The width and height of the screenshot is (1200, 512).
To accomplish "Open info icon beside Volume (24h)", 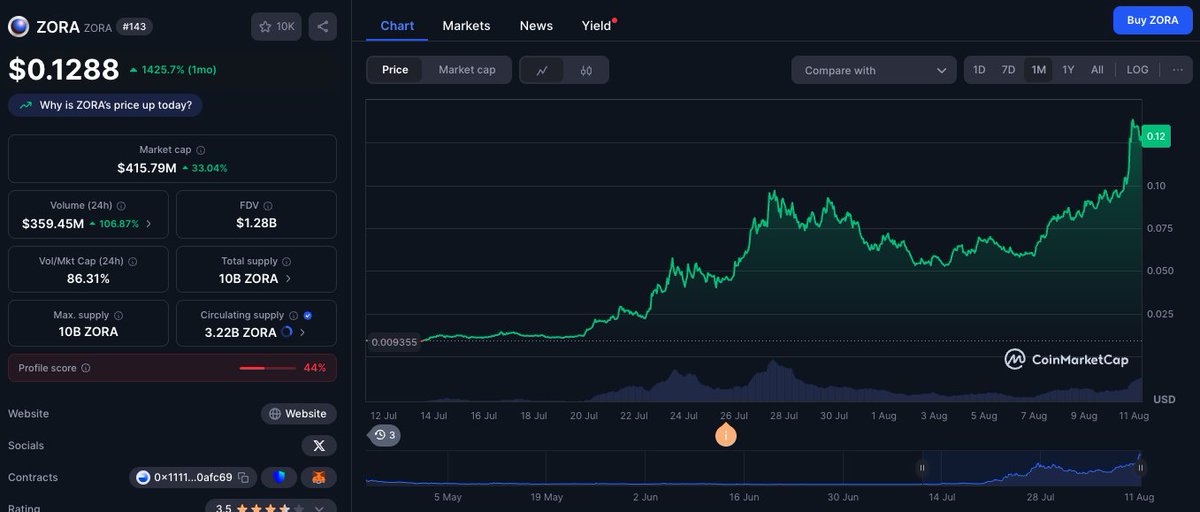I will 120,205.
